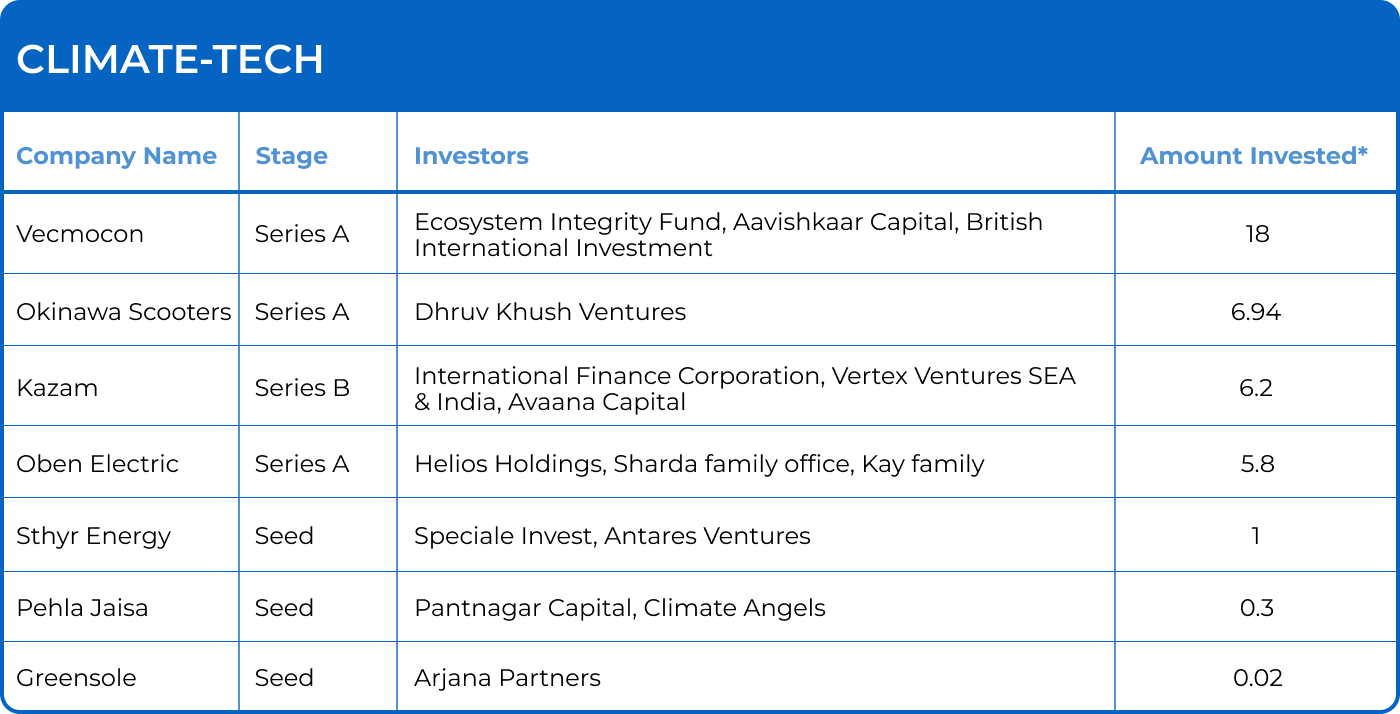Click the Investors column header
The height and width of the screenshot is (714, 1400).
(471, 156)
